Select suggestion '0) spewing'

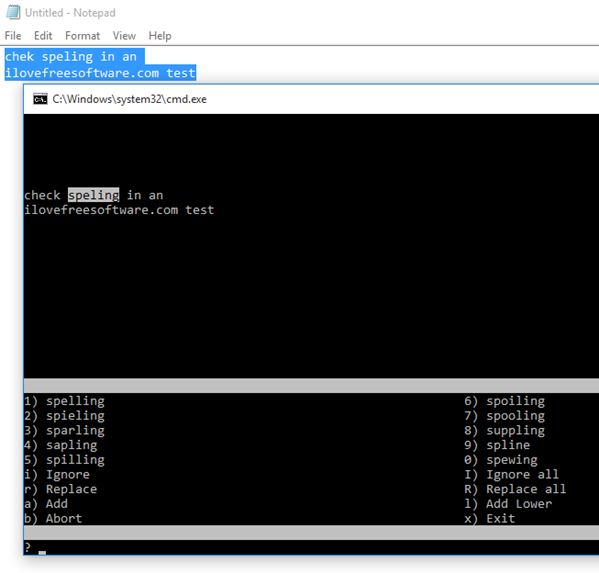[501, 460]
